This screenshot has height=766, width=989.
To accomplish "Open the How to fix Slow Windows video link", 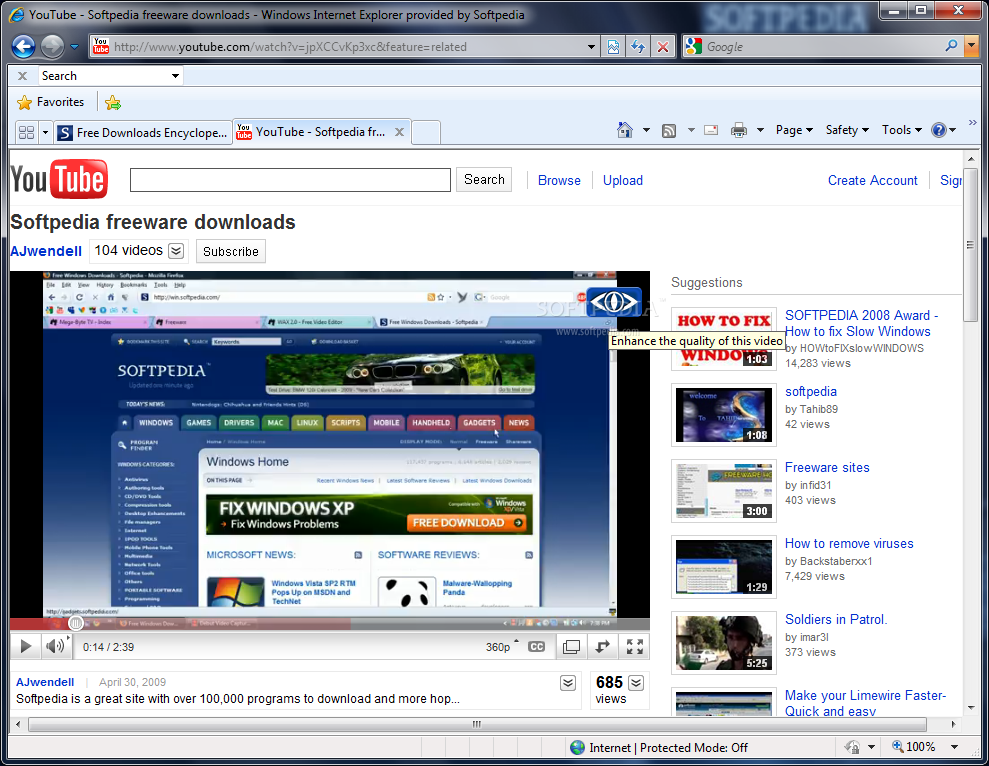I will coord(861,323).
